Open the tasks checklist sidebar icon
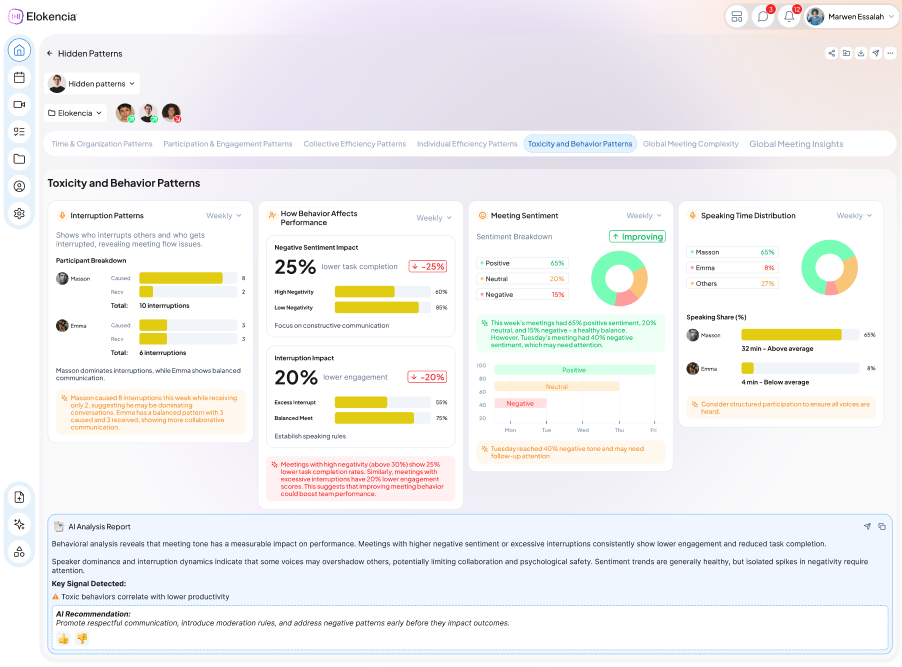This screenshot has width=902, height=667. click(19, 132)
